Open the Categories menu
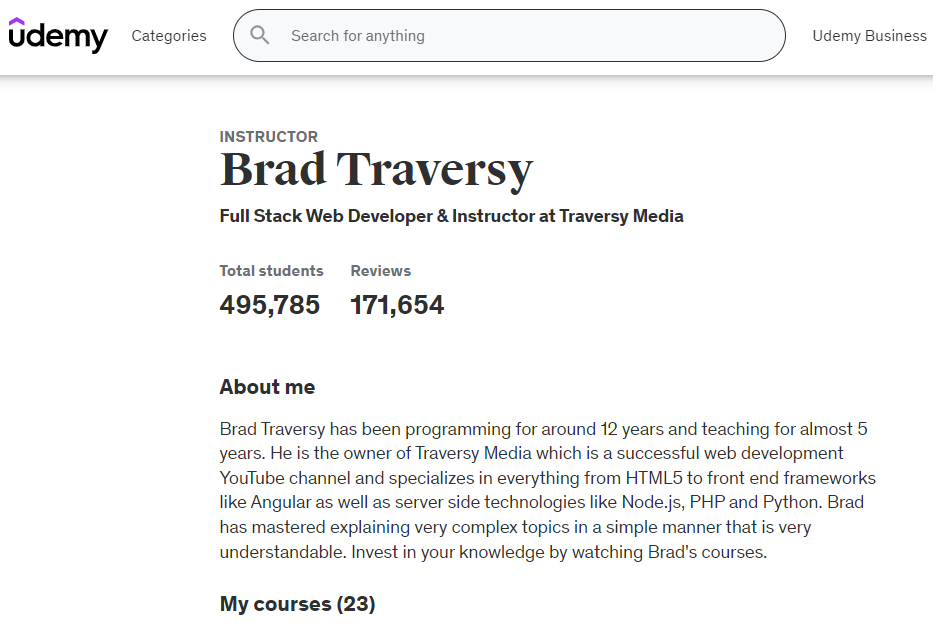The width and height of the screenshot is (933, 629). click(169, 36)
